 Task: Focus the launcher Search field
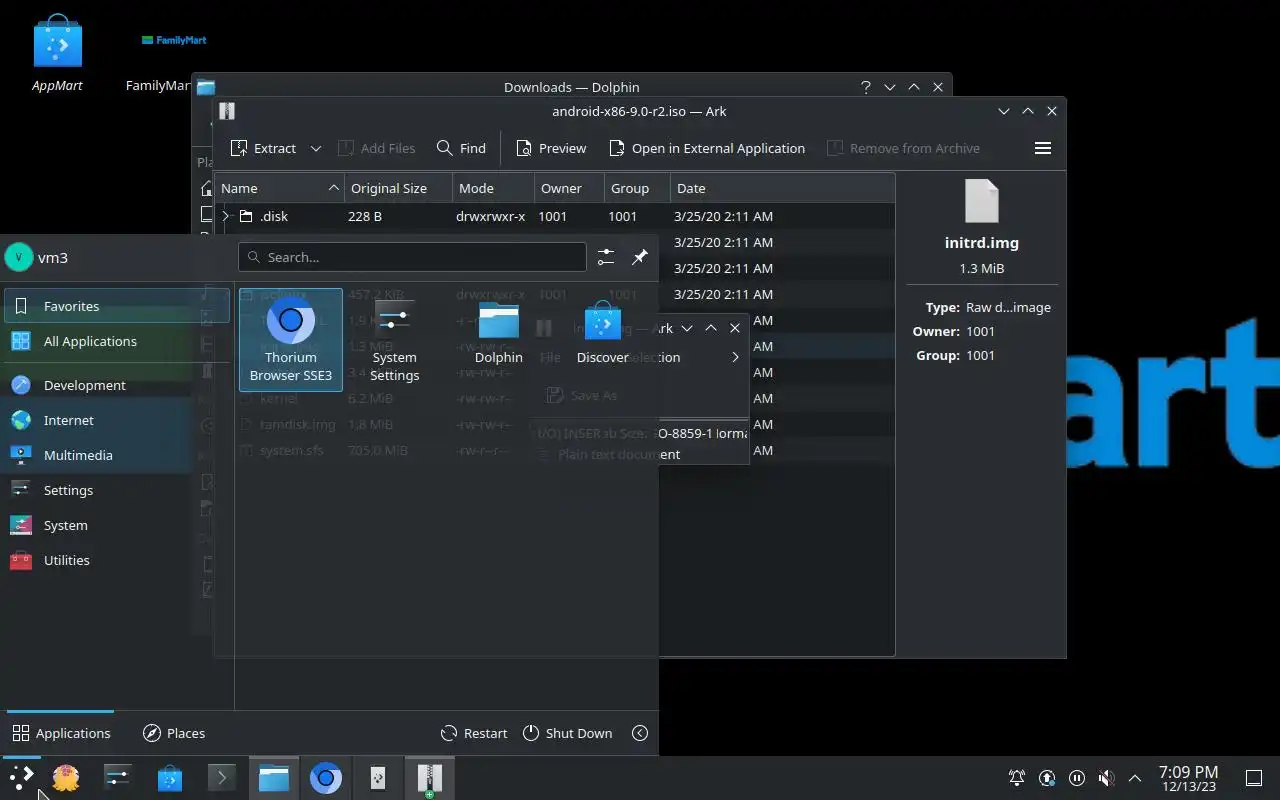click(x=412, y=257)
